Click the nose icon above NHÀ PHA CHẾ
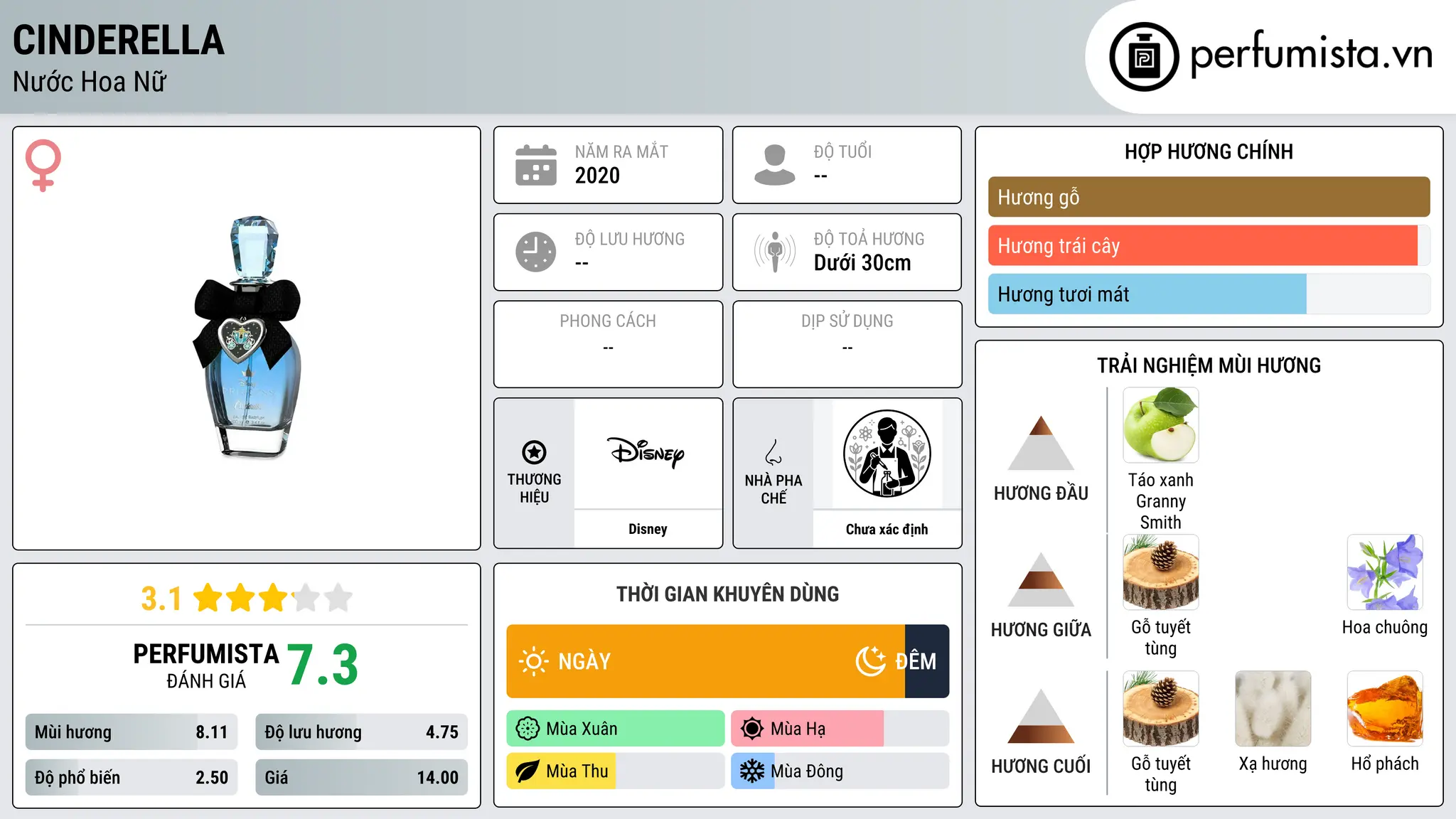Screen dimensions: 1456x819 pos(773,452)
